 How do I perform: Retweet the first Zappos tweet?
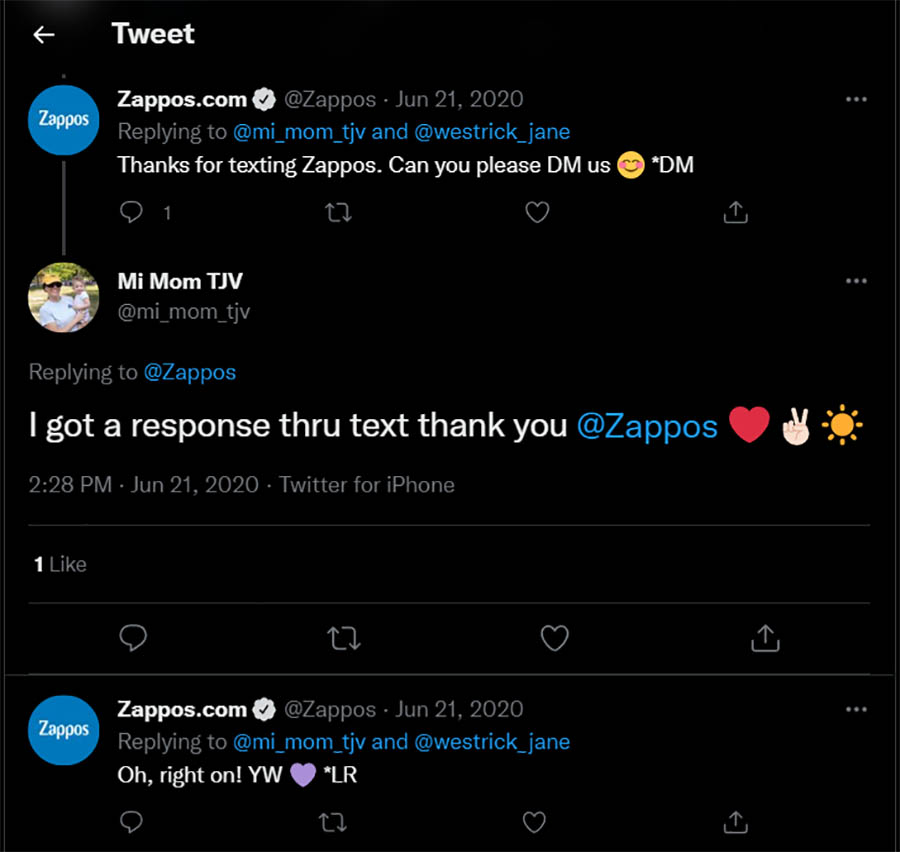click(339, 212)
